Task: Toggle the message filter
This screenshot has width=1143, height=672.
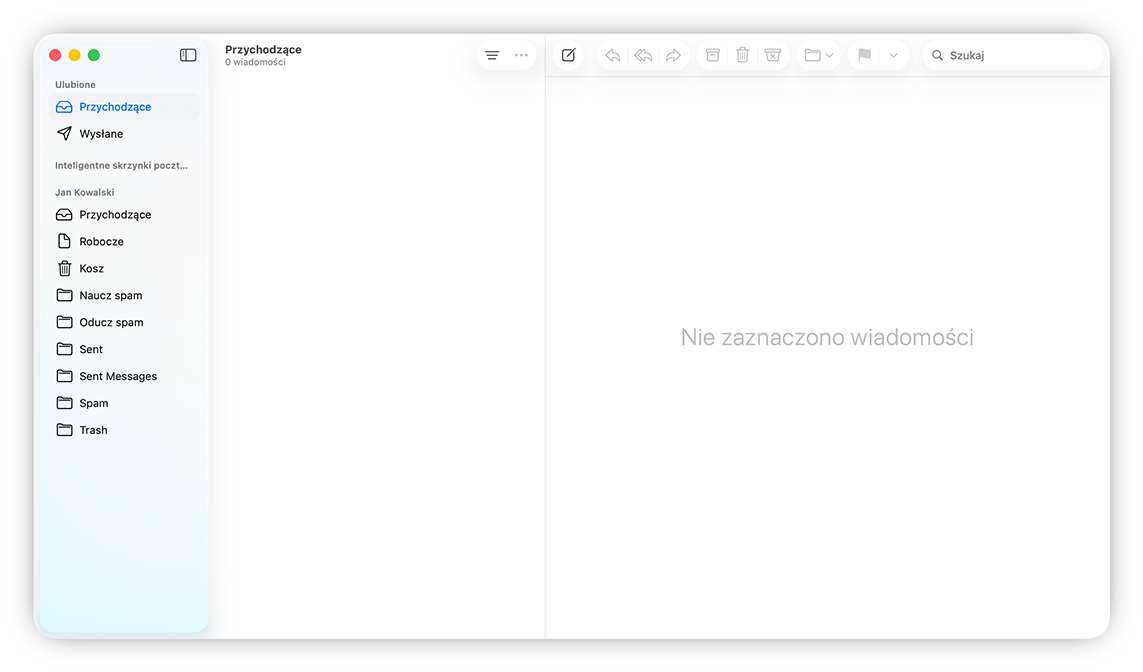Action: click(x=491, y=55)
